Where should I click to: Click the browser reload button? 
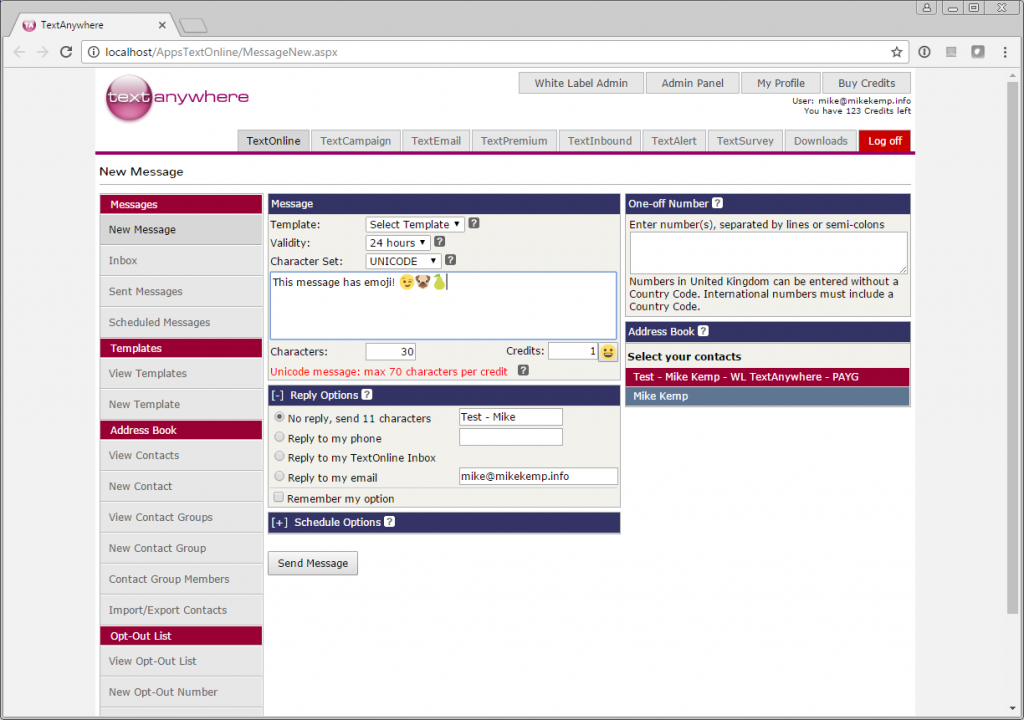pyautogui.click(x=65, y=52)
